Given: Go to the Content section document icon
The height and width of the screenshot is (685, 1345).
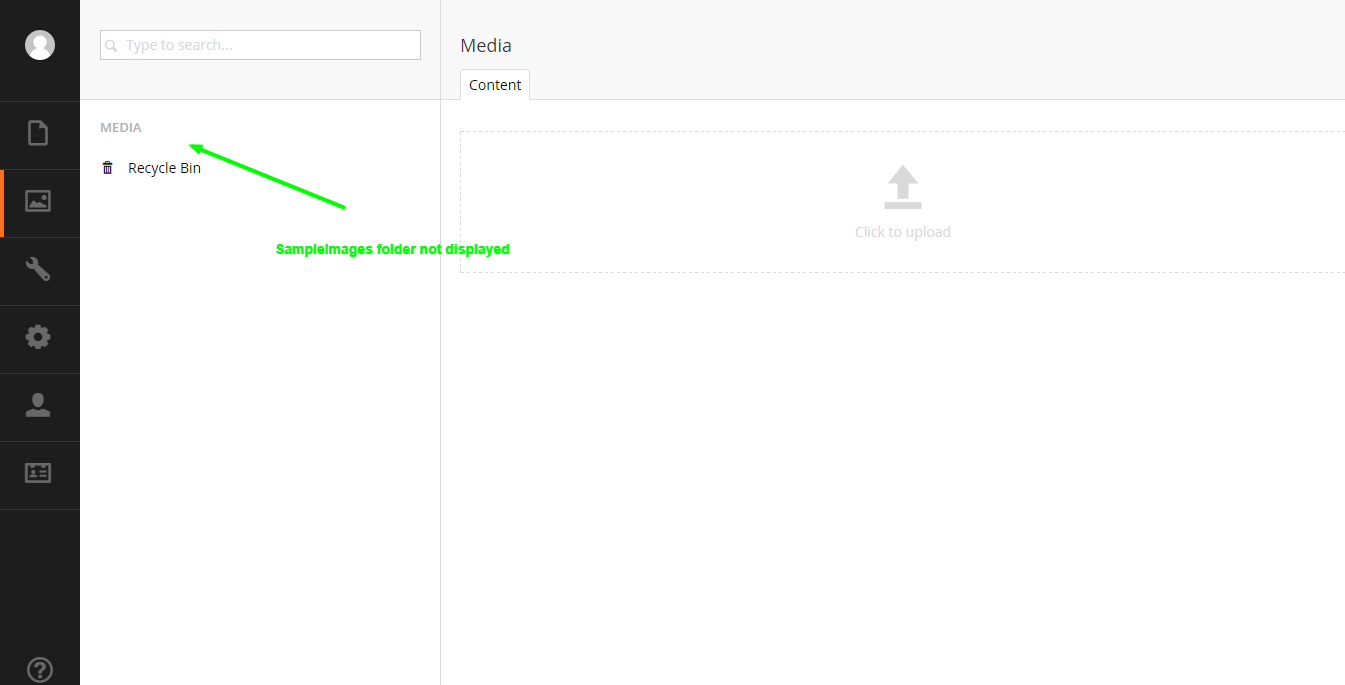Looking at the screenshot, I should point(38,133).
